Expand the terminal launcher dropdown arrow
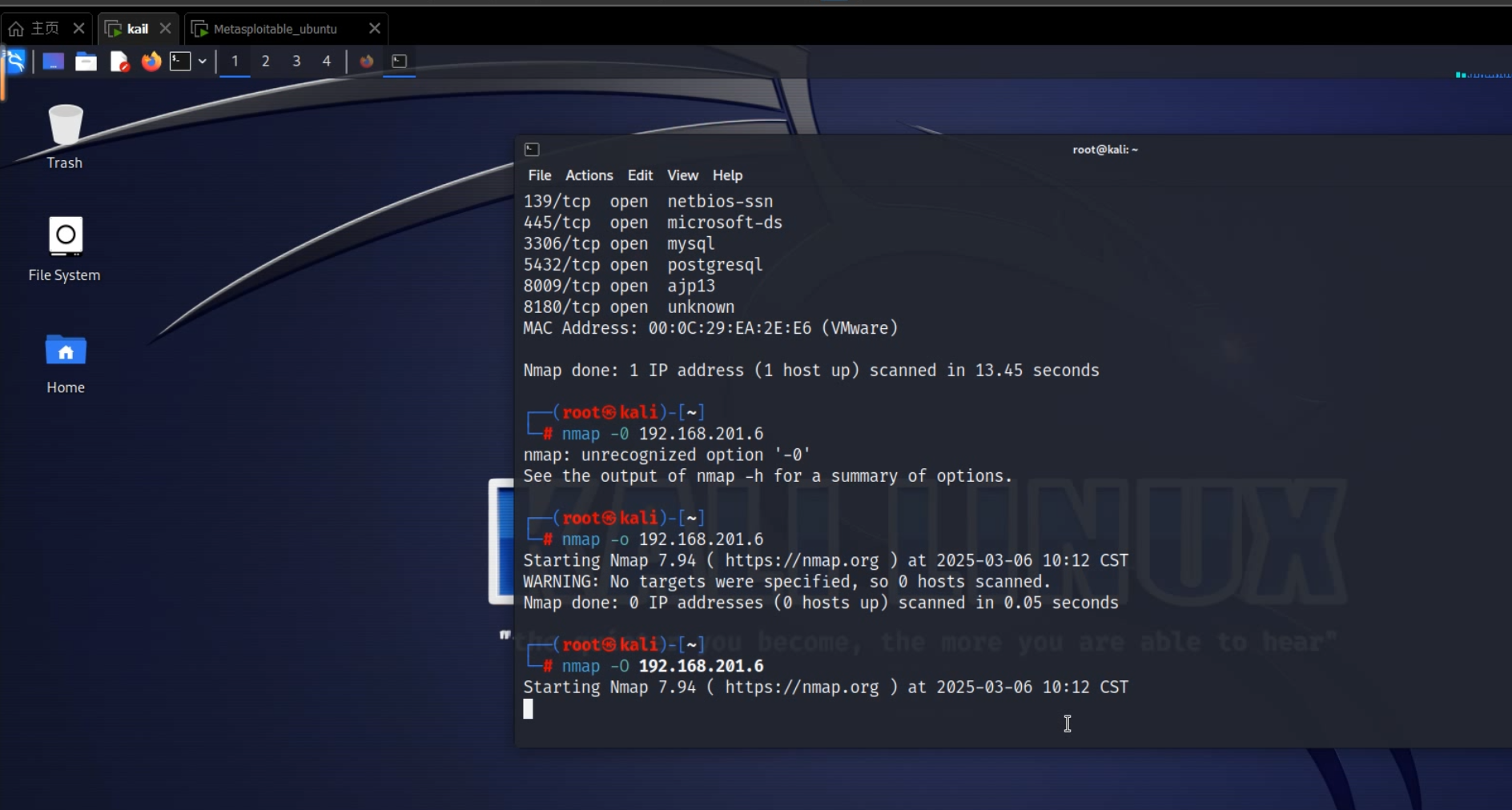1512x810 pixels. tap(202, 61)
